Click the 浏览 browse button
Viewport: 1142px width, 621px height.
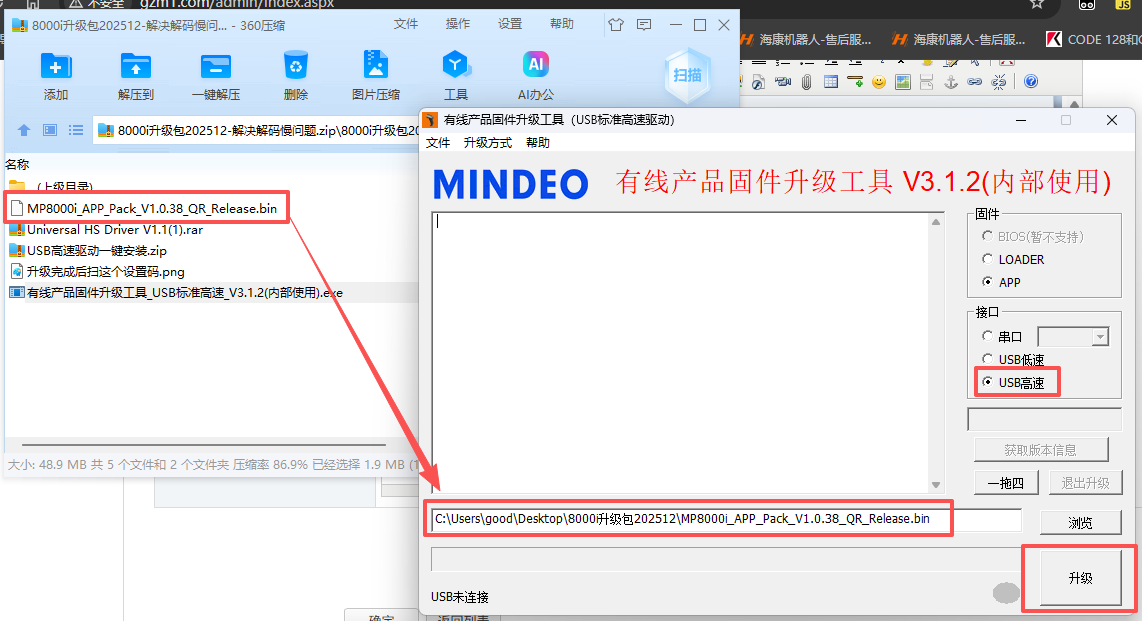coord(1080,523)
